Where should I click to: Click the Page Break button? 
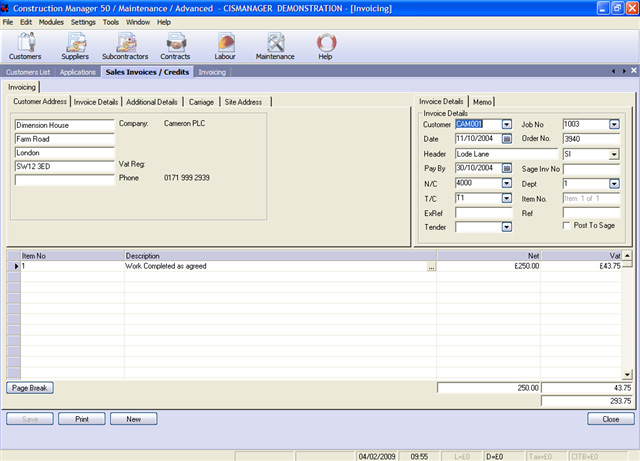point(30,388)
